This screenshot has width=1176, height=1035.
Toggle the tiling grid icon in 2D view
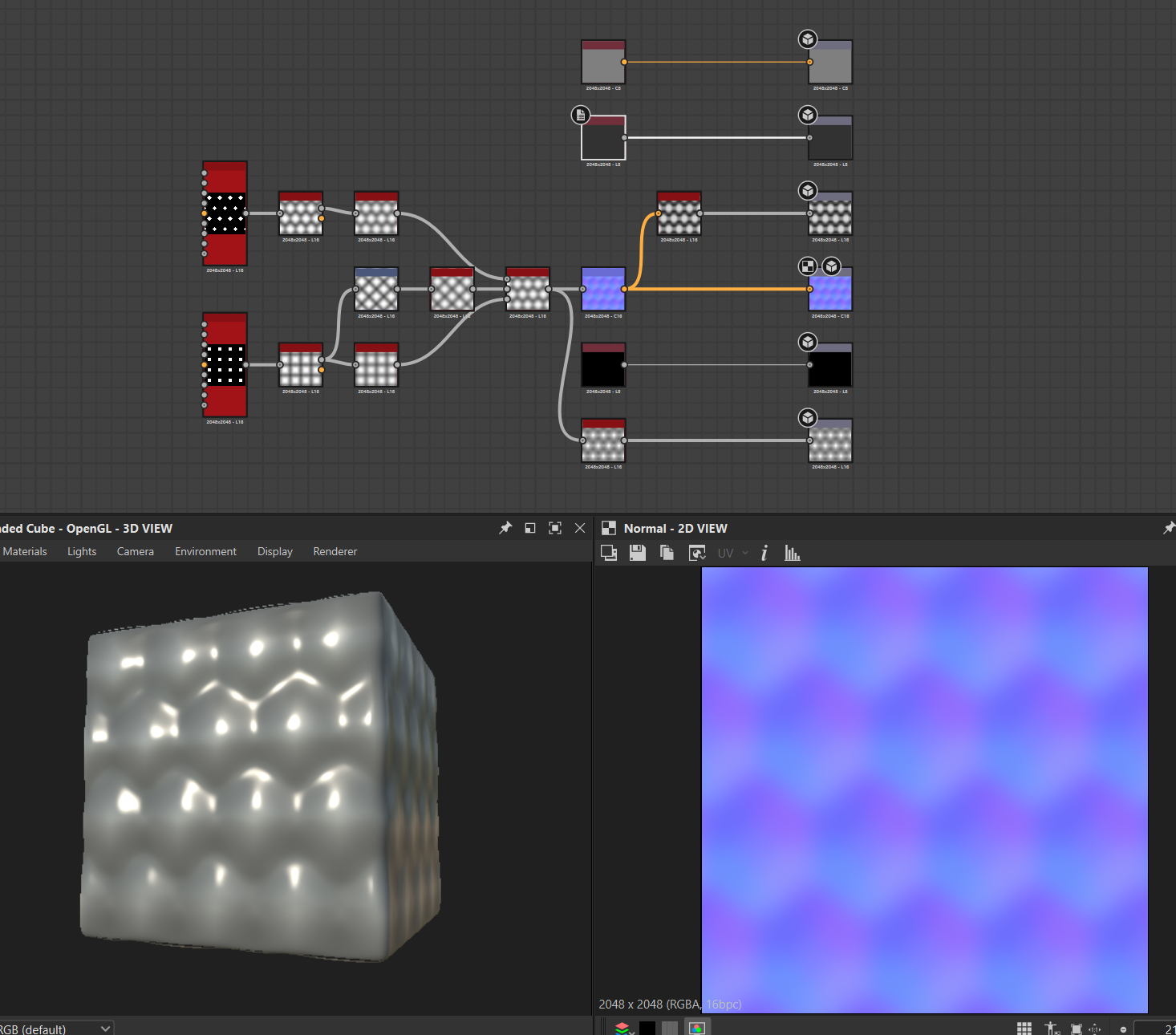(1024, 1028)
